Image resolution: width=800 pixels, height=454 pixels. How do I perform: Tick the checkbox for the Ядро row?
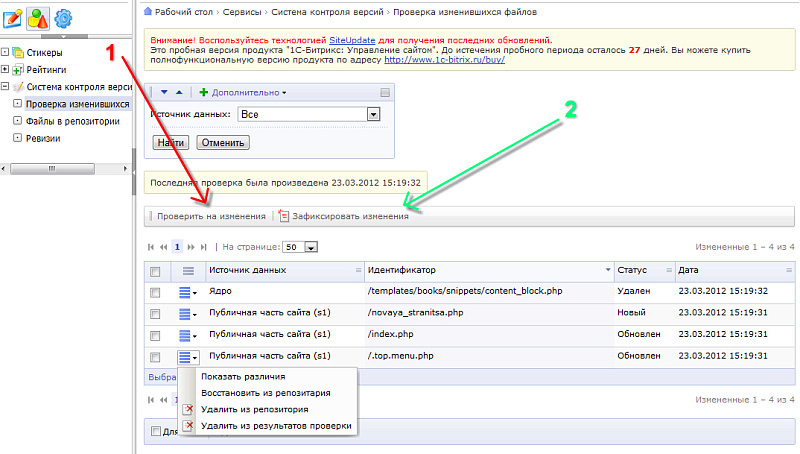154,292
